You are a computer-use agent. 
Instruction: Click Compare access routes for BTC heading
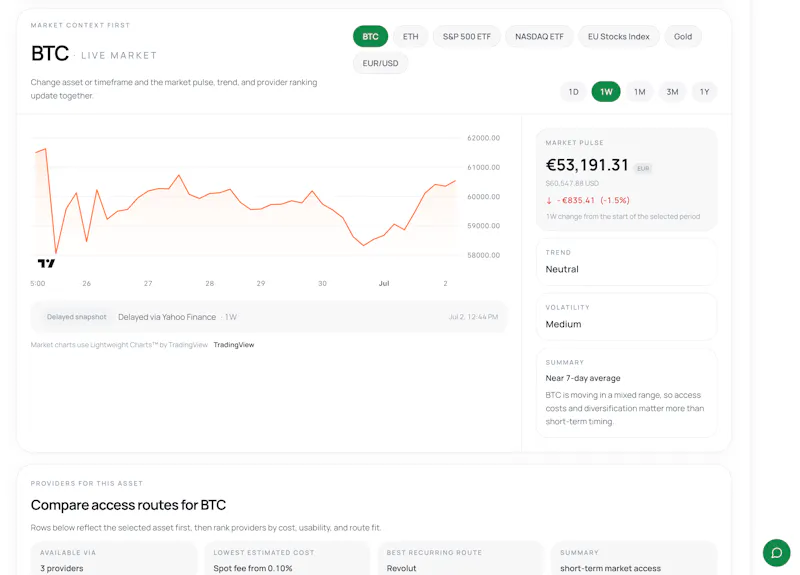click(128, 505)
